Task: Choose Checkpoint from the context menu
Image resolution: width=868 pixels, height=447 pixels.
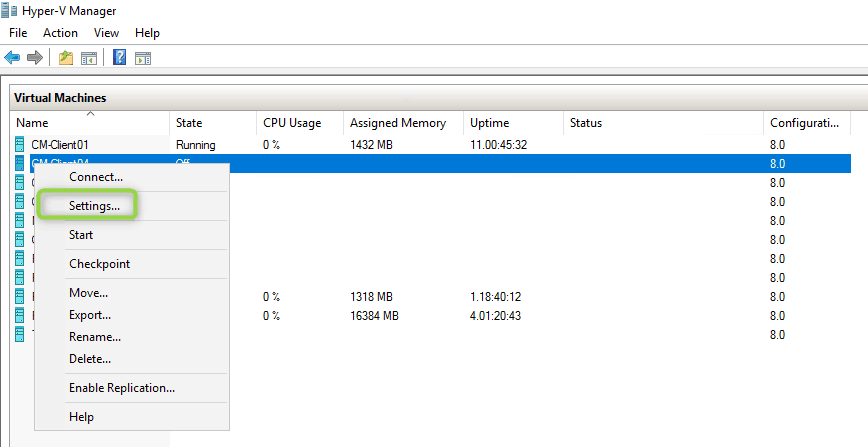Action: [132, 264]
